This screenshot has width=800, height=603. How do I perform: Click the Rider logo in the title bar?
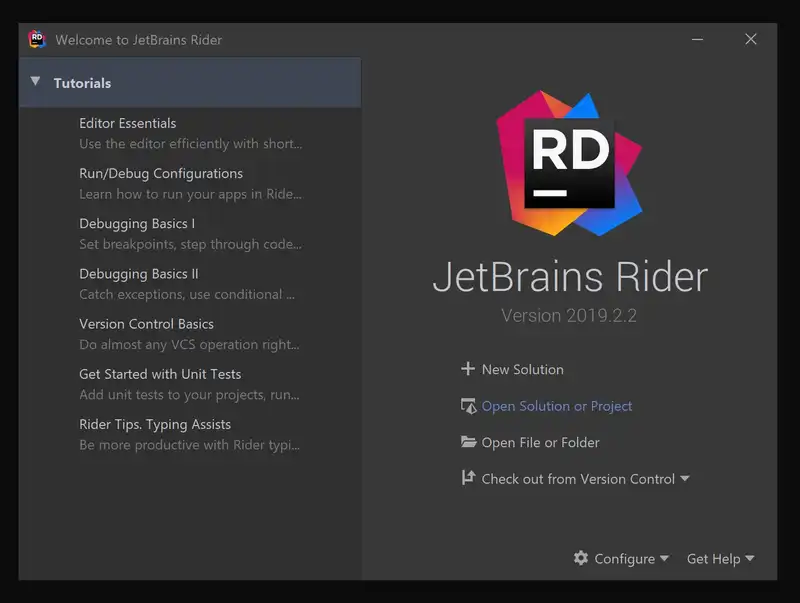(37, 40)
